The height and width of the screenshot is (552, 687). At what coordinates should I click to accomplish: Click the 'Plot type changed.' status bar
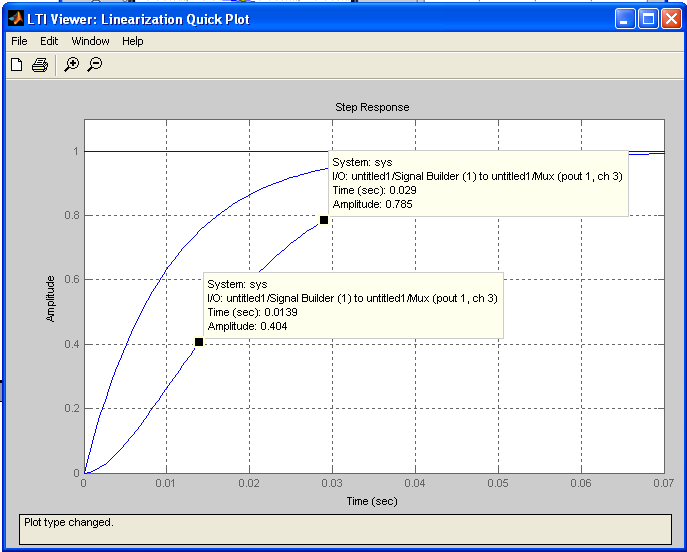(343, 529)
